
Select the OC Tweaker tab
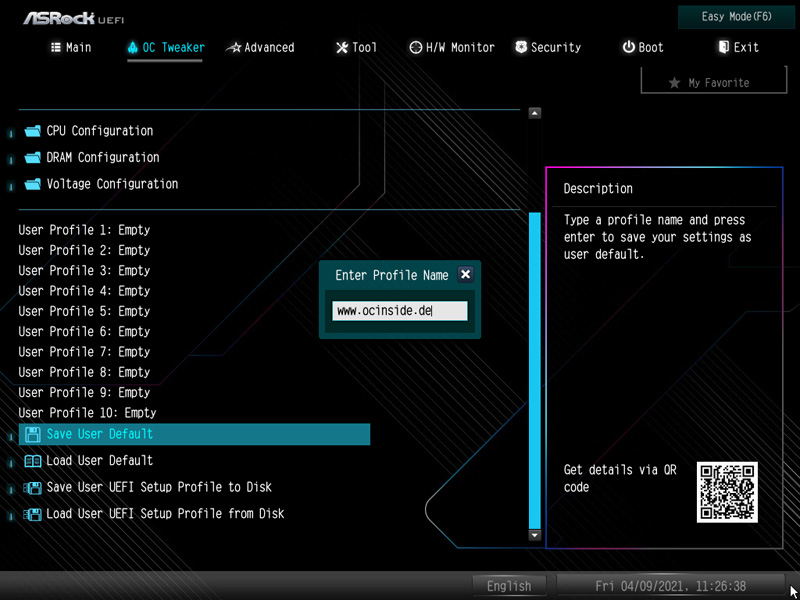(166, 47)
